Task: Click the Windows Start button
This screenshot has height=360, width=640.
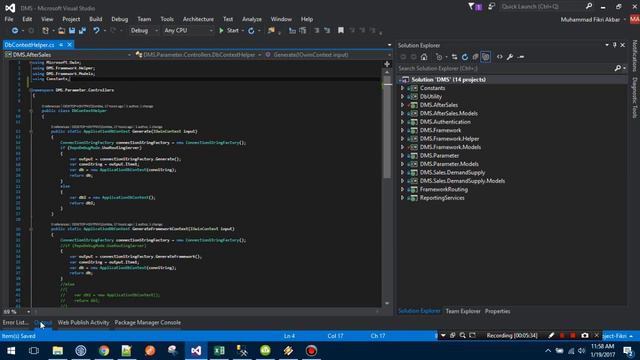Action: (11, 351)
